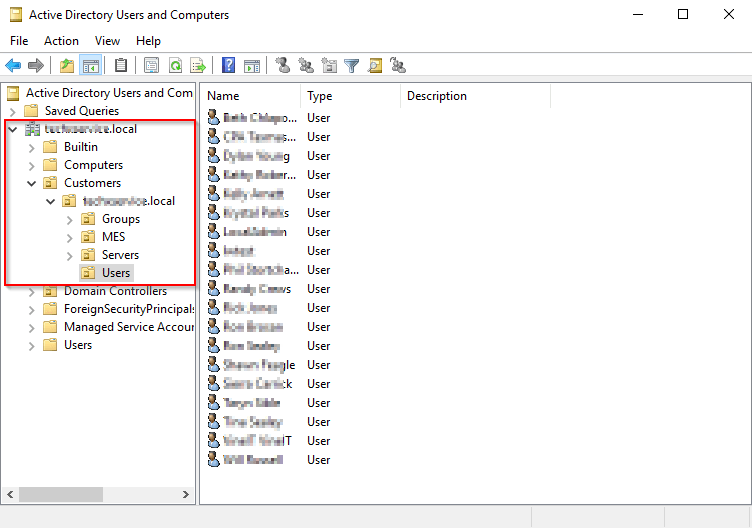
Task: Expand the Managed Service Accounts node
Action: click(32, 328)
